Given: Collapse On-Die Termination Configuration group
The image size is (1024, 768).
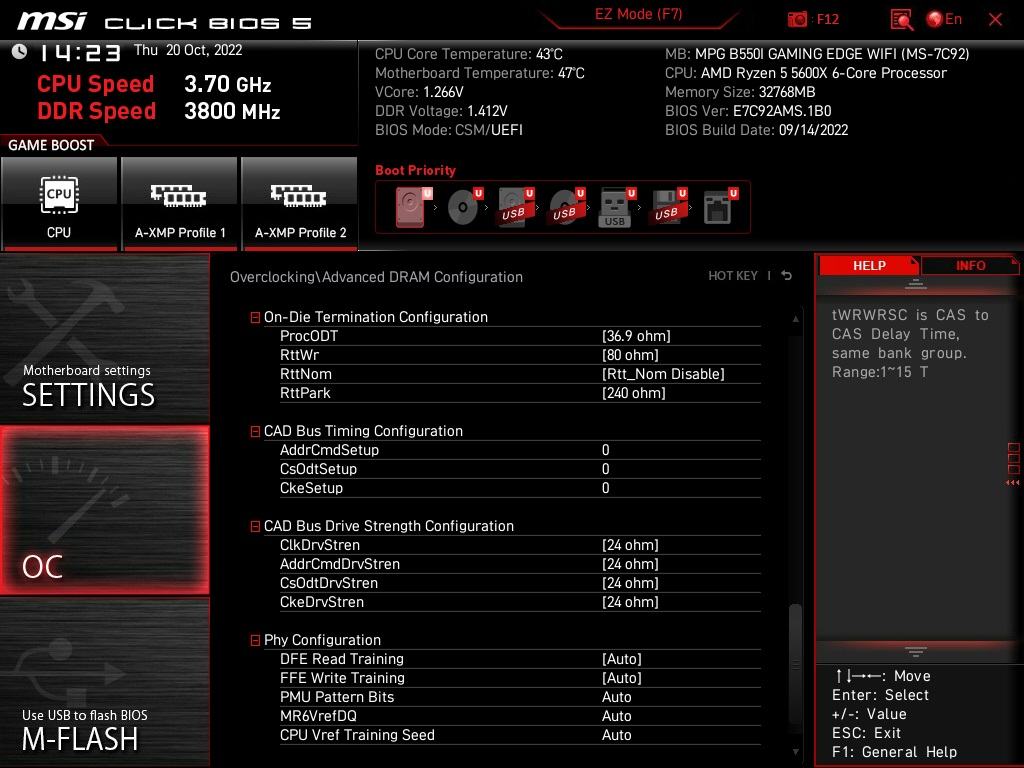Looking at the screenshot, I should point(255,317).
